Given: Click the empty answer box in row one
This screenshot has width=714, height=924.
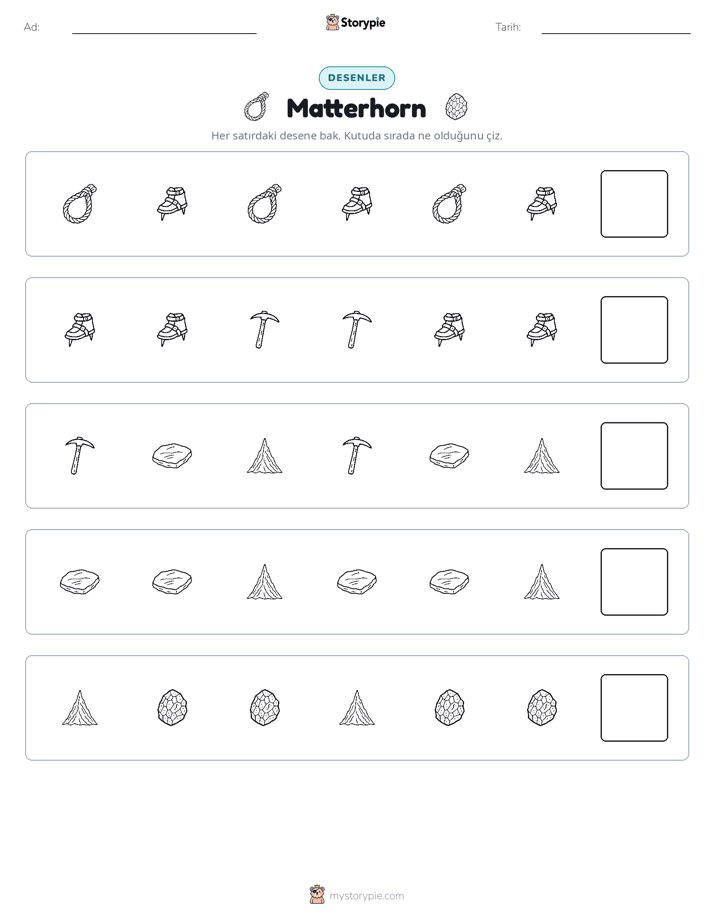Looking at the screenshot, I should point(634,204).
